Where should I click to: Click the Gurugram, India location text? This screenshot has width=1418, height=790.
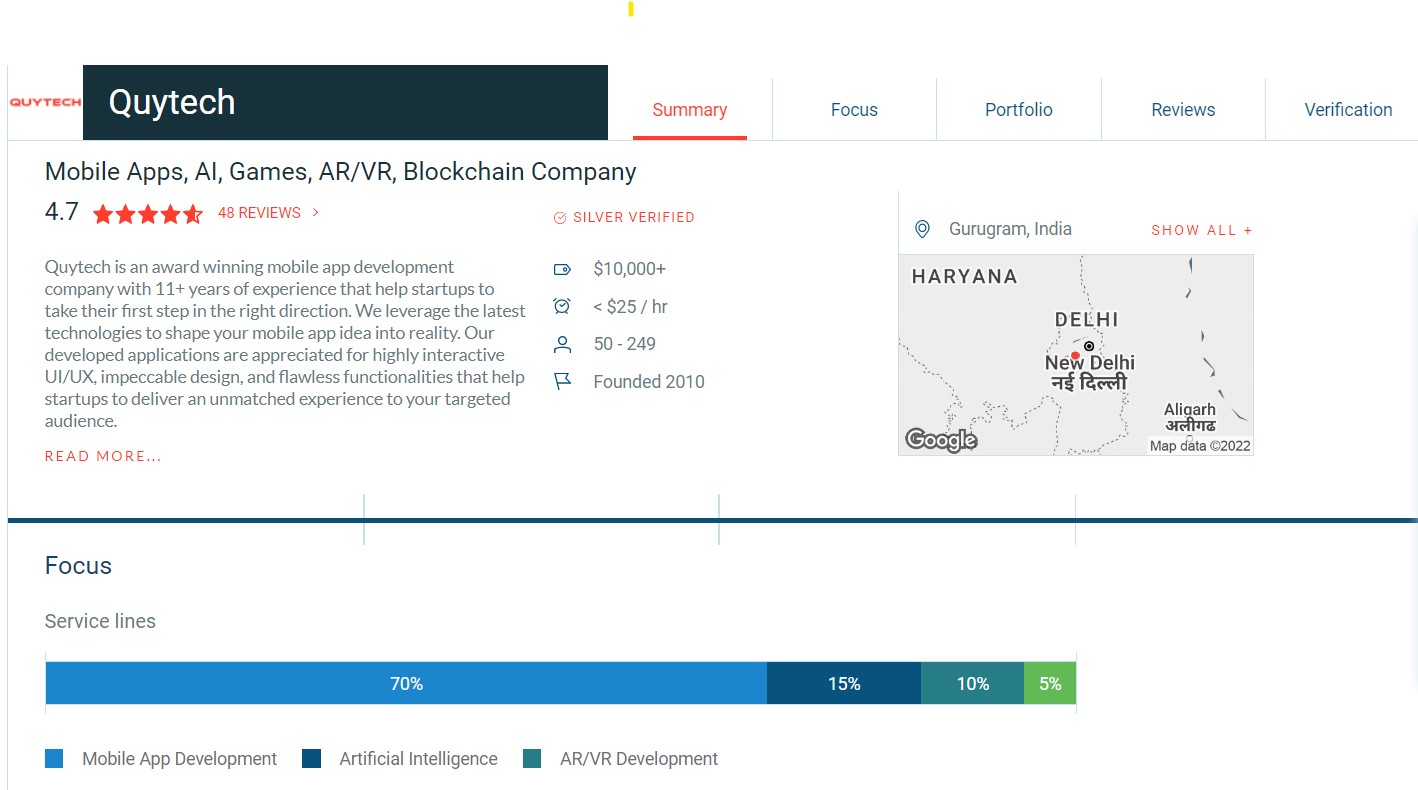pyautogui.click(x=1010, y=229)
